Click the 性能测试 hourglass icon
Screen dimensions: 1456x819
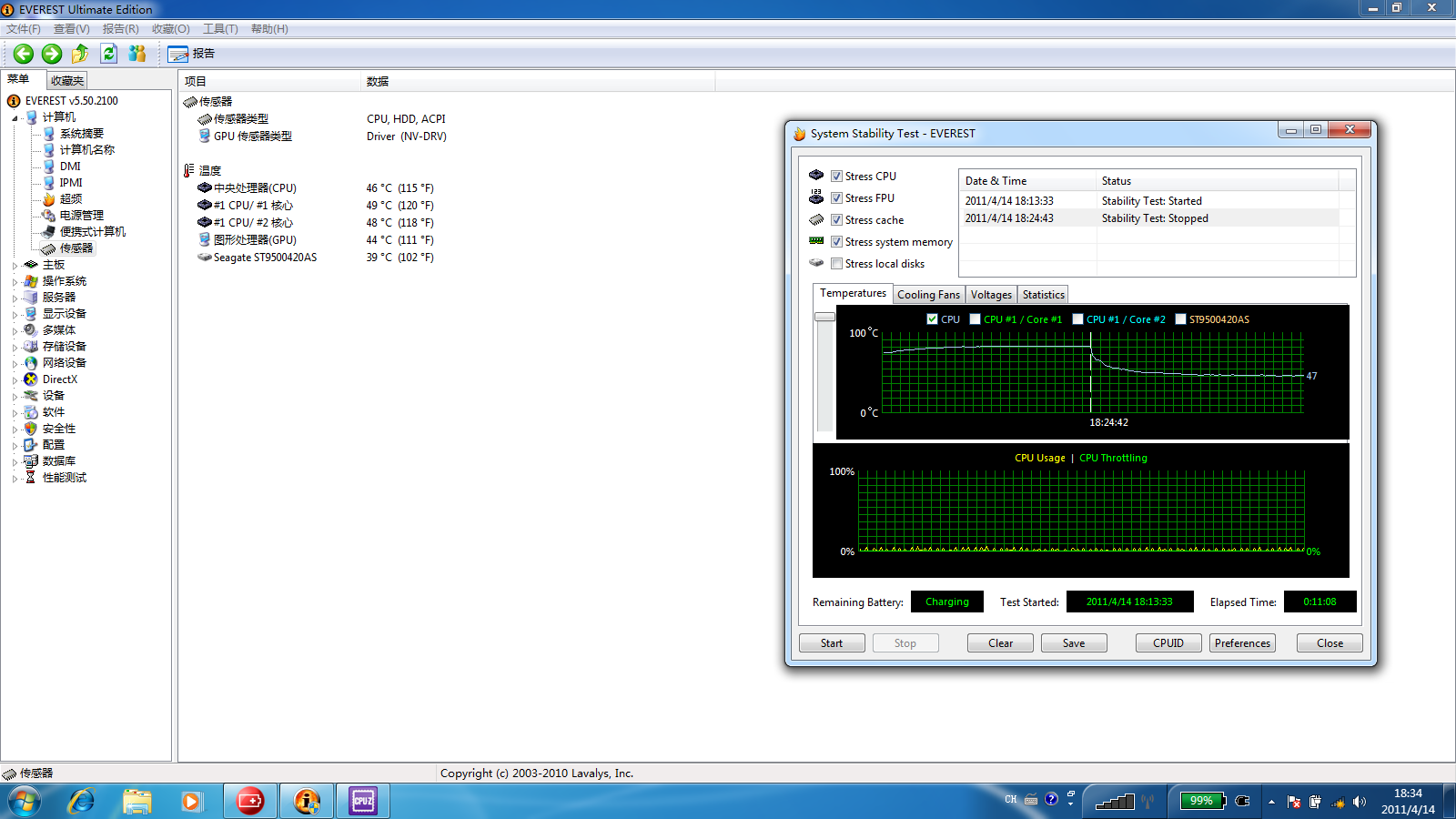[31, 478]
